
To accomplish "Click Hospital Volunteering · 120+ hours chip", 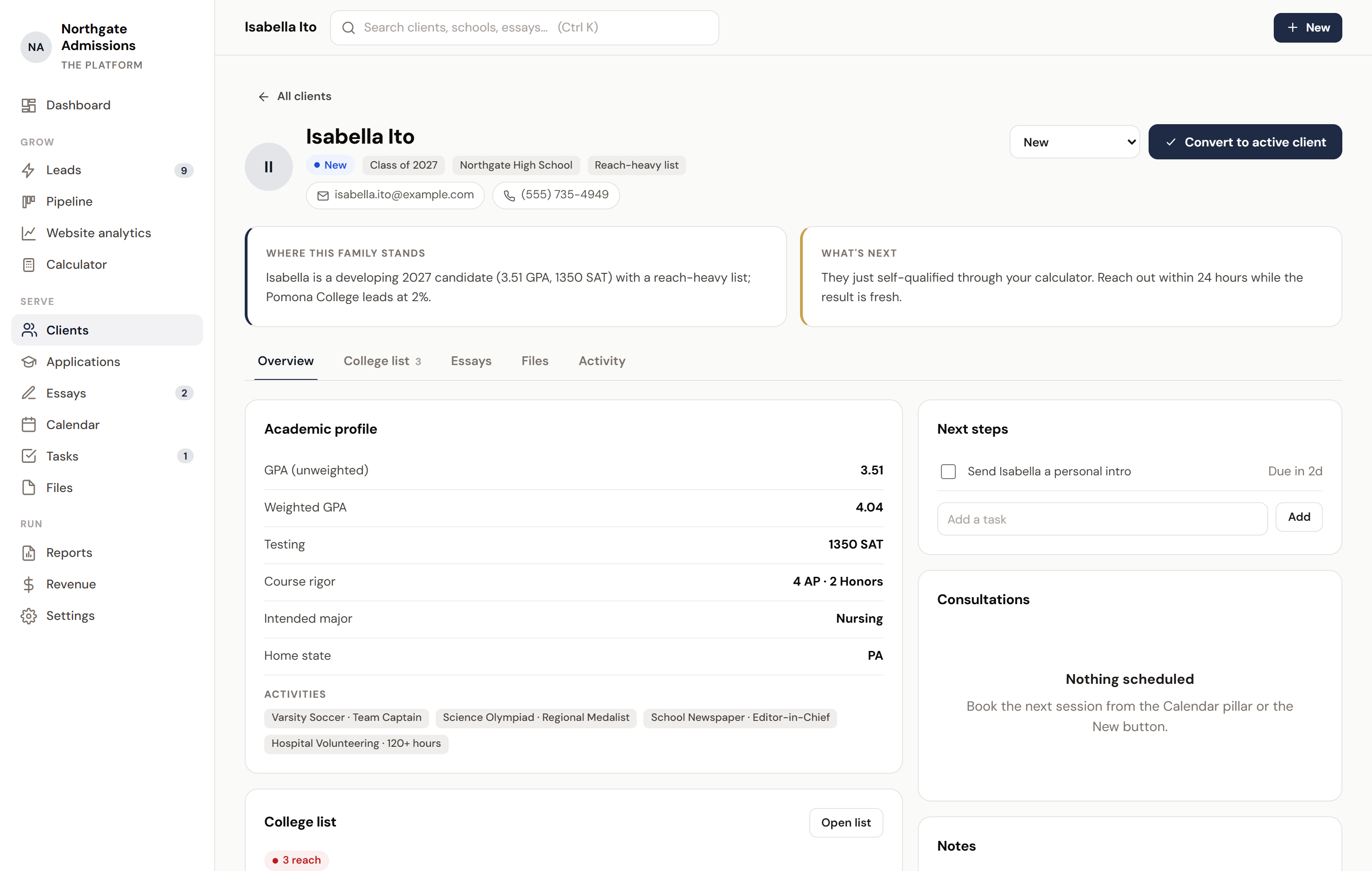I will (x=356, y=744).
